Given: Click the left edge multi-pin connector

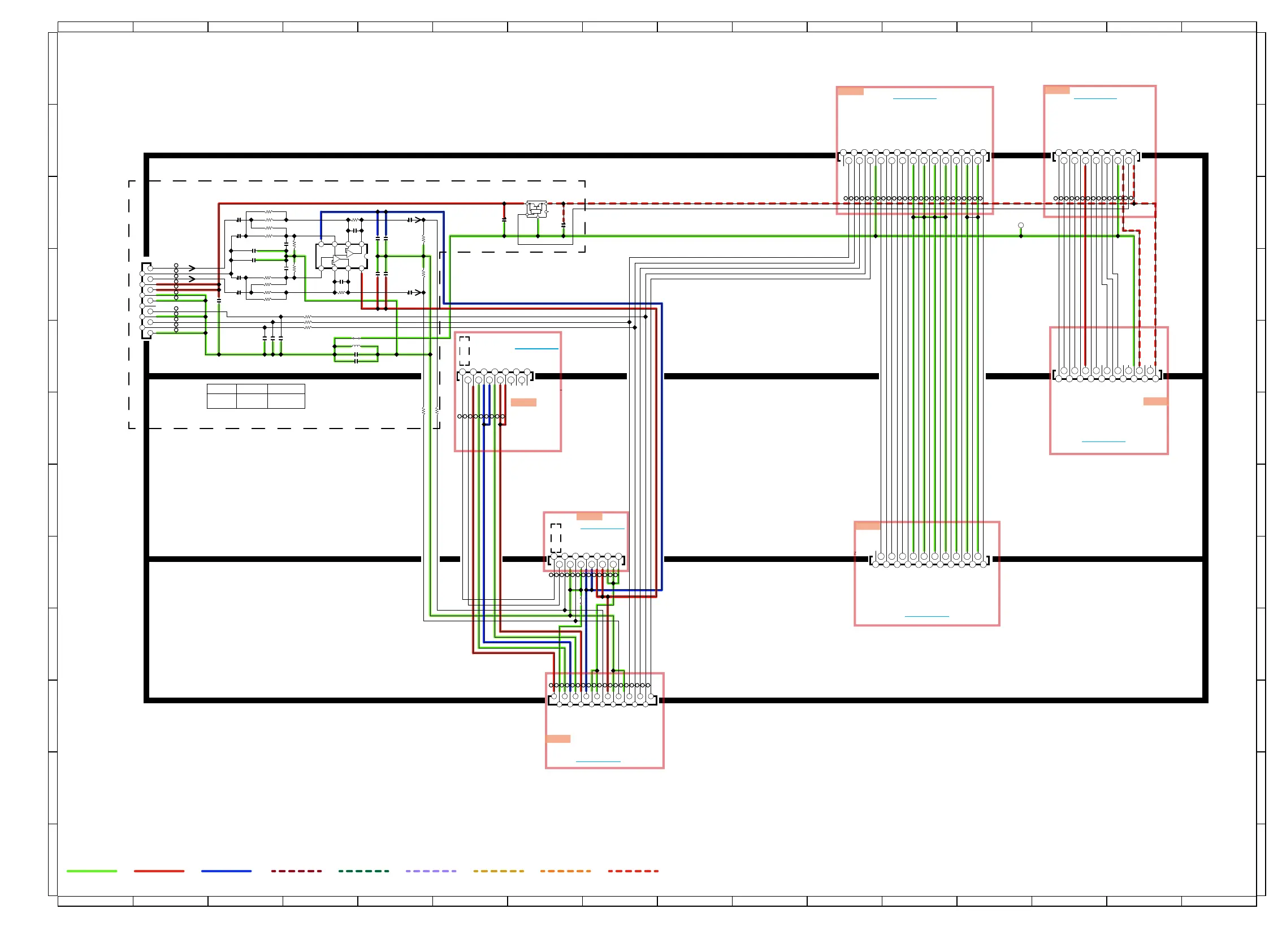Looking at the screenshot, I should tap(147, 300).
